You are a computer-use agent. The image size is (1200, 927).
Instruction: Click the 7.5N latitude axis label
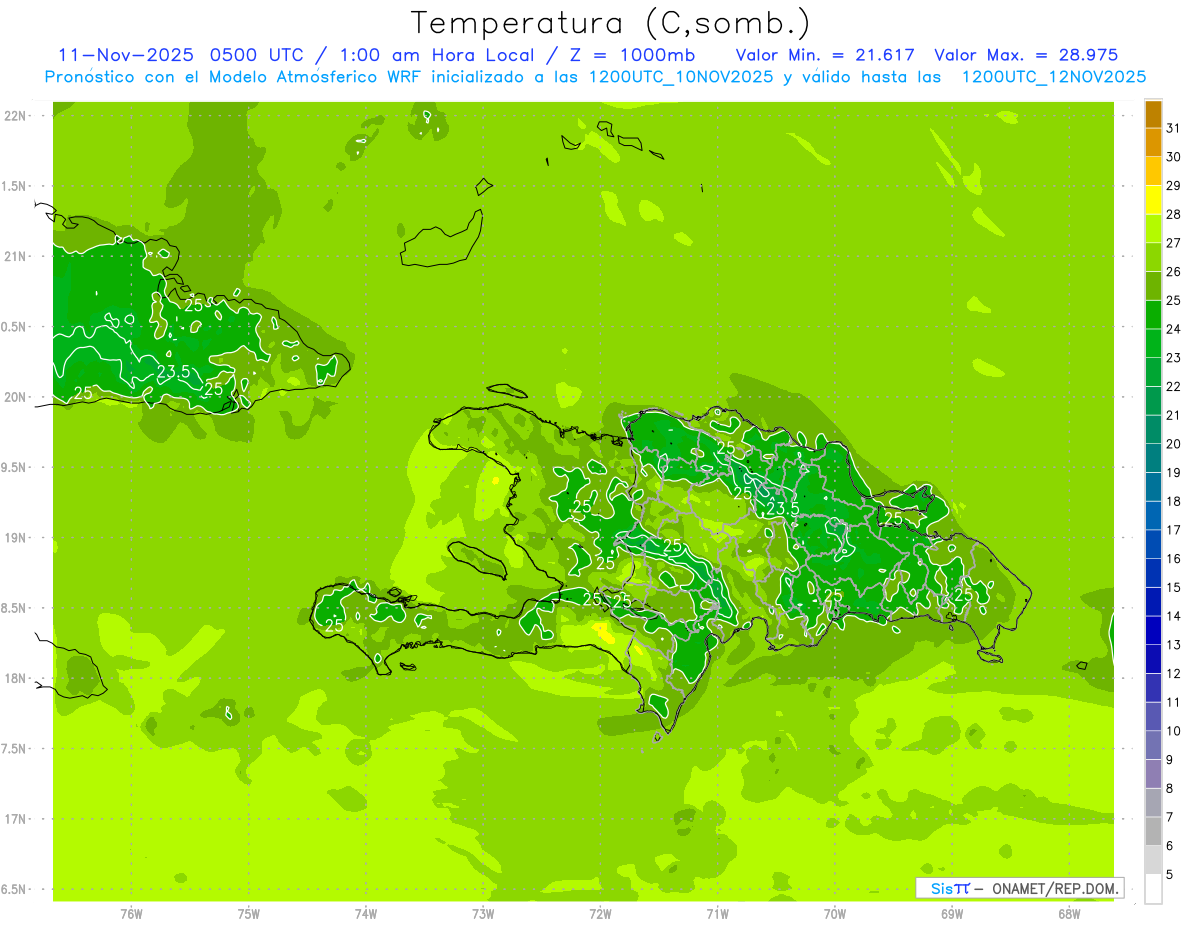pyautogui.click(x=14, y=748)
